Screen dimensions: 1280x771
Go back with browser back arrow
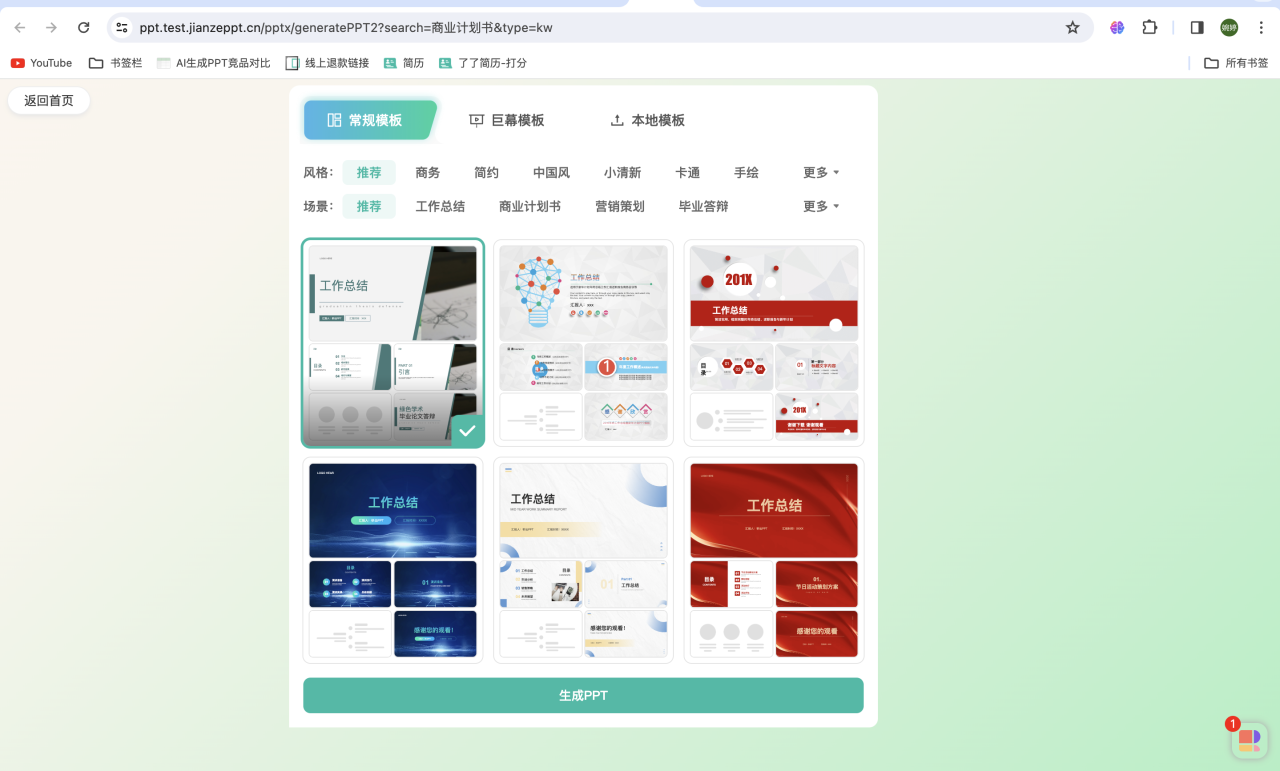(20, 28)
